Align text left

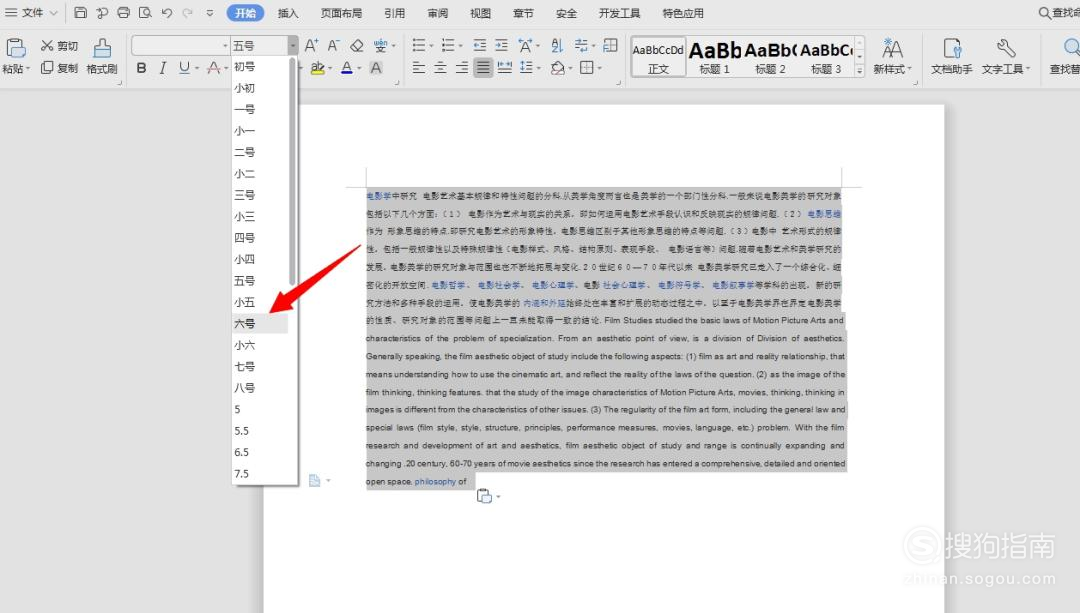tap(418, 67)
